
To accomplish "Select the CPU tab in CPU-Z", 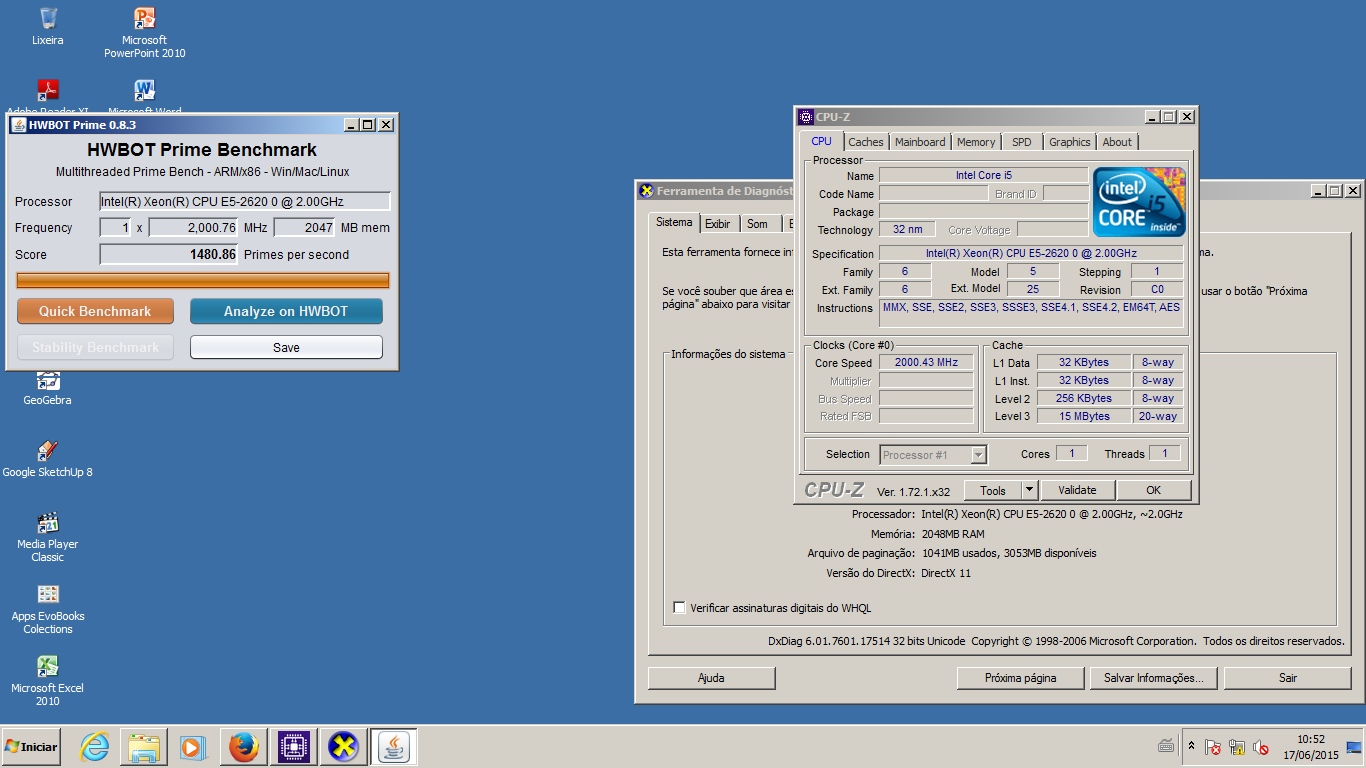I will click(822, 141).
